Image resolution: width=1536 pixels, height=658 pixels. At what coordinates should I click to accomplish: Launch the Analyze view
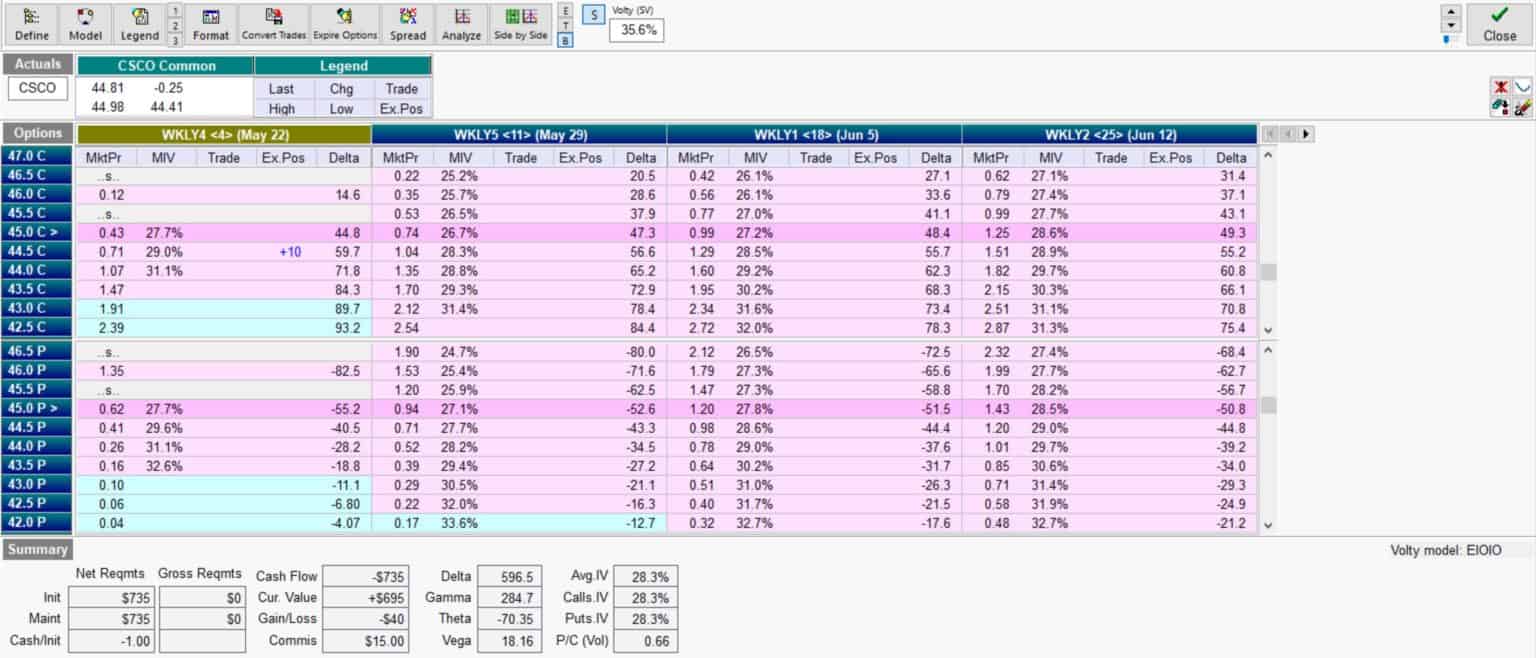(462, 24)
